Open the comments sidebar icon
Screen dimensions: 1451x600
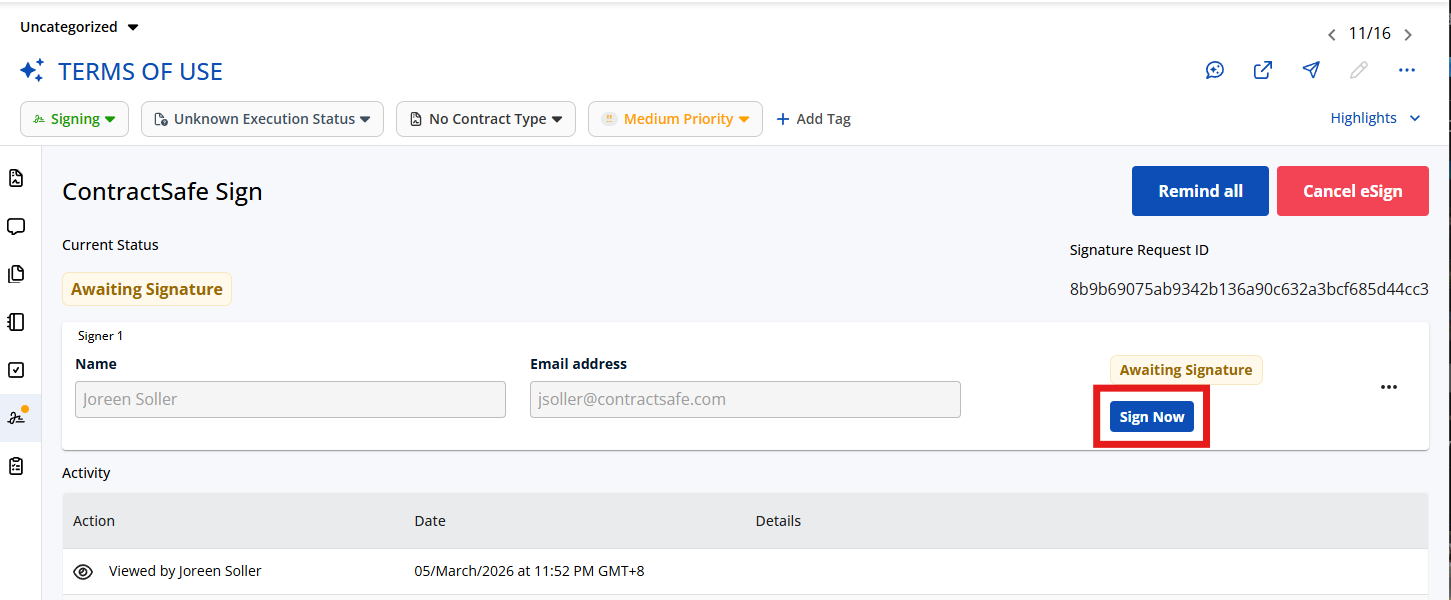pyautogui.click(x=16, y=226)
